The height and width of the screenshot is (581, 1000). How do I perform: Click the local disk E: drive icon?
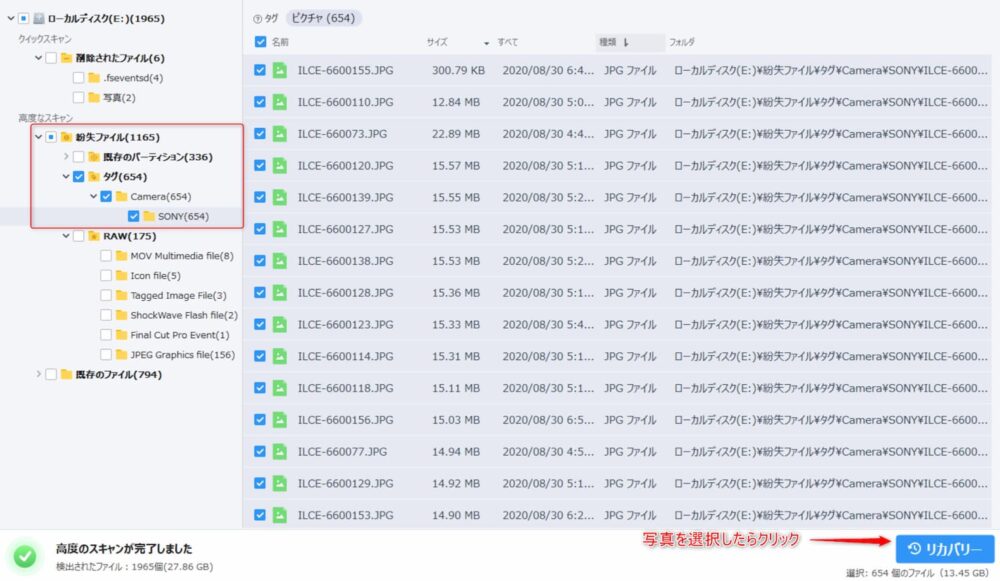pos(39,18)
